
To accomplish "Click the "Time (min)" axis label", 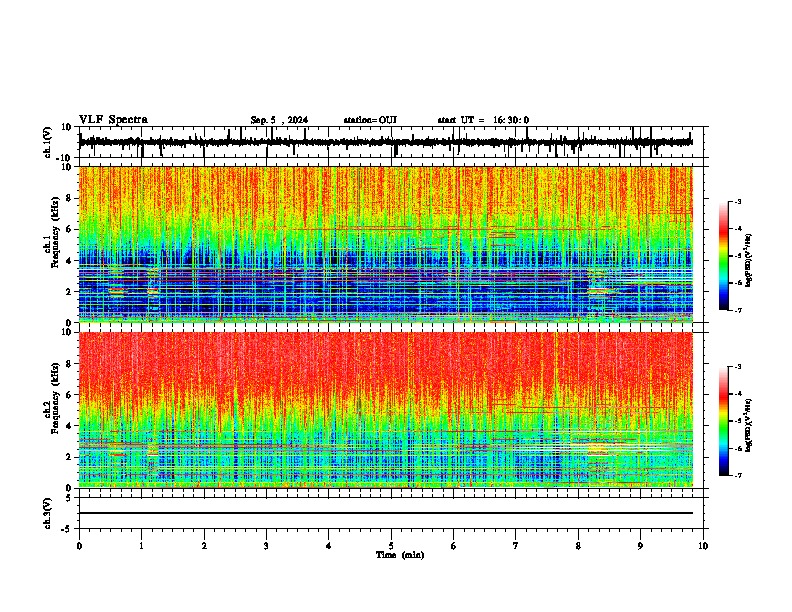I will tap(400, 555).
